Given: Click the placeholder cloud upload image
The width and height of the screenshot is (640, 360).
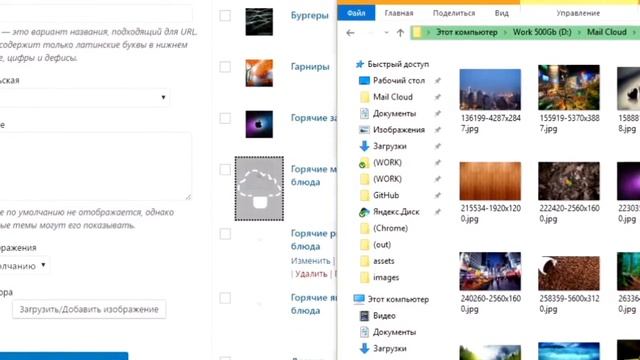Looking at the screenshot, I should click(259, 189).
